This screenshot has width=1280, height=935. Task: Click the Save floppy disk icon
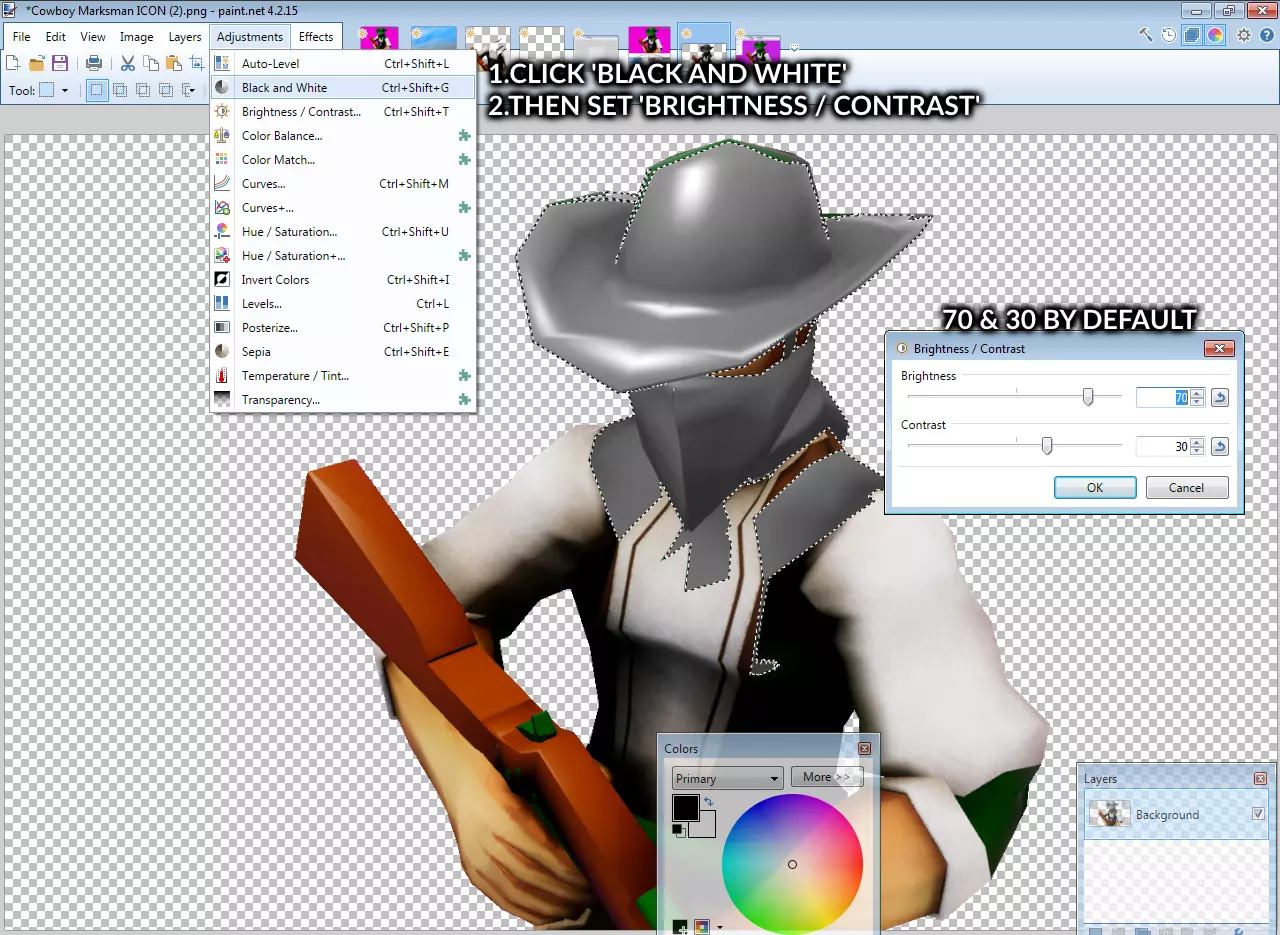click(x=60, y=63)
